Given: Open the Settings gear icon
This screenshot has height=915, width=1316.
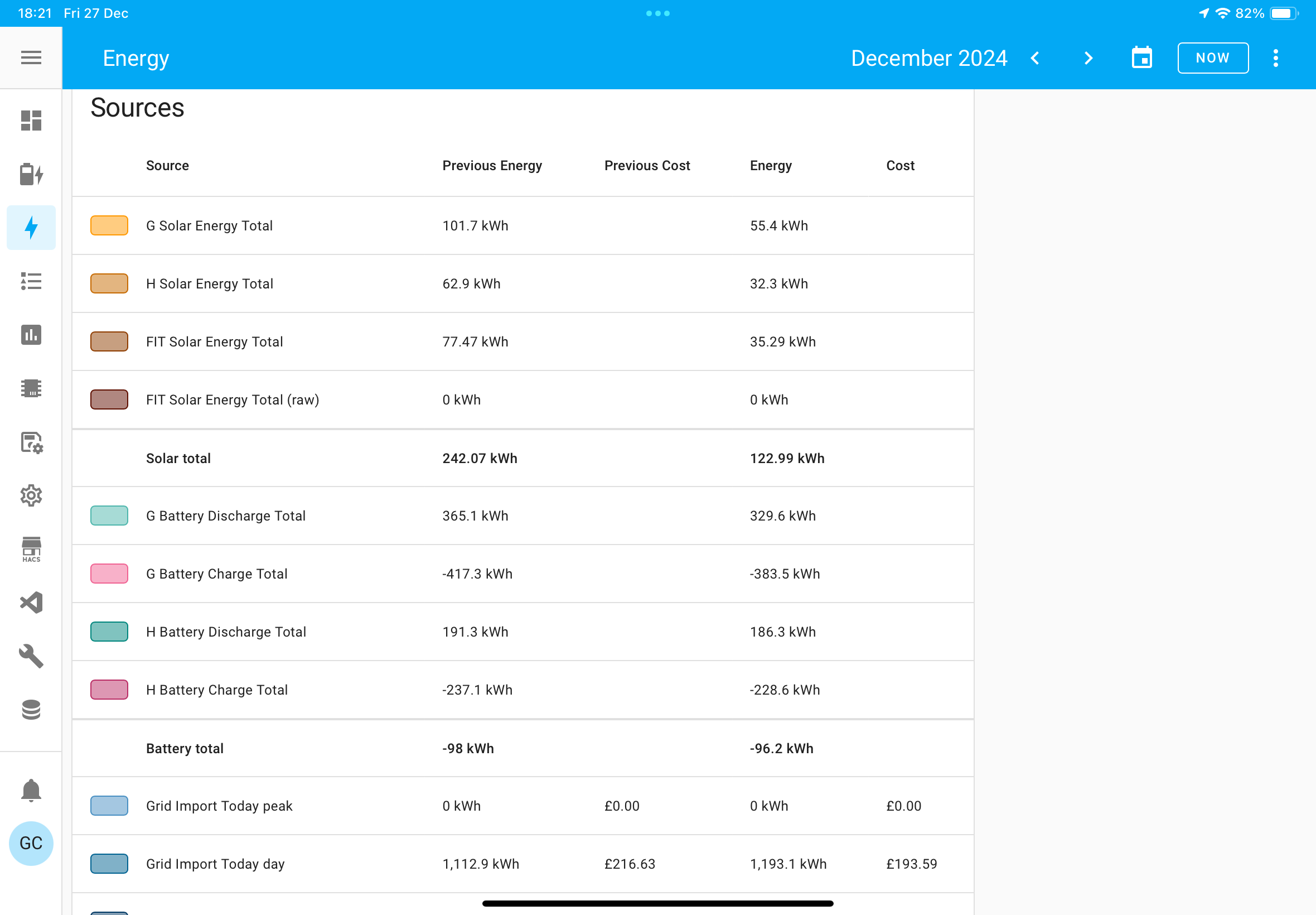Looking at the screenshot, I should coord(31,495).
